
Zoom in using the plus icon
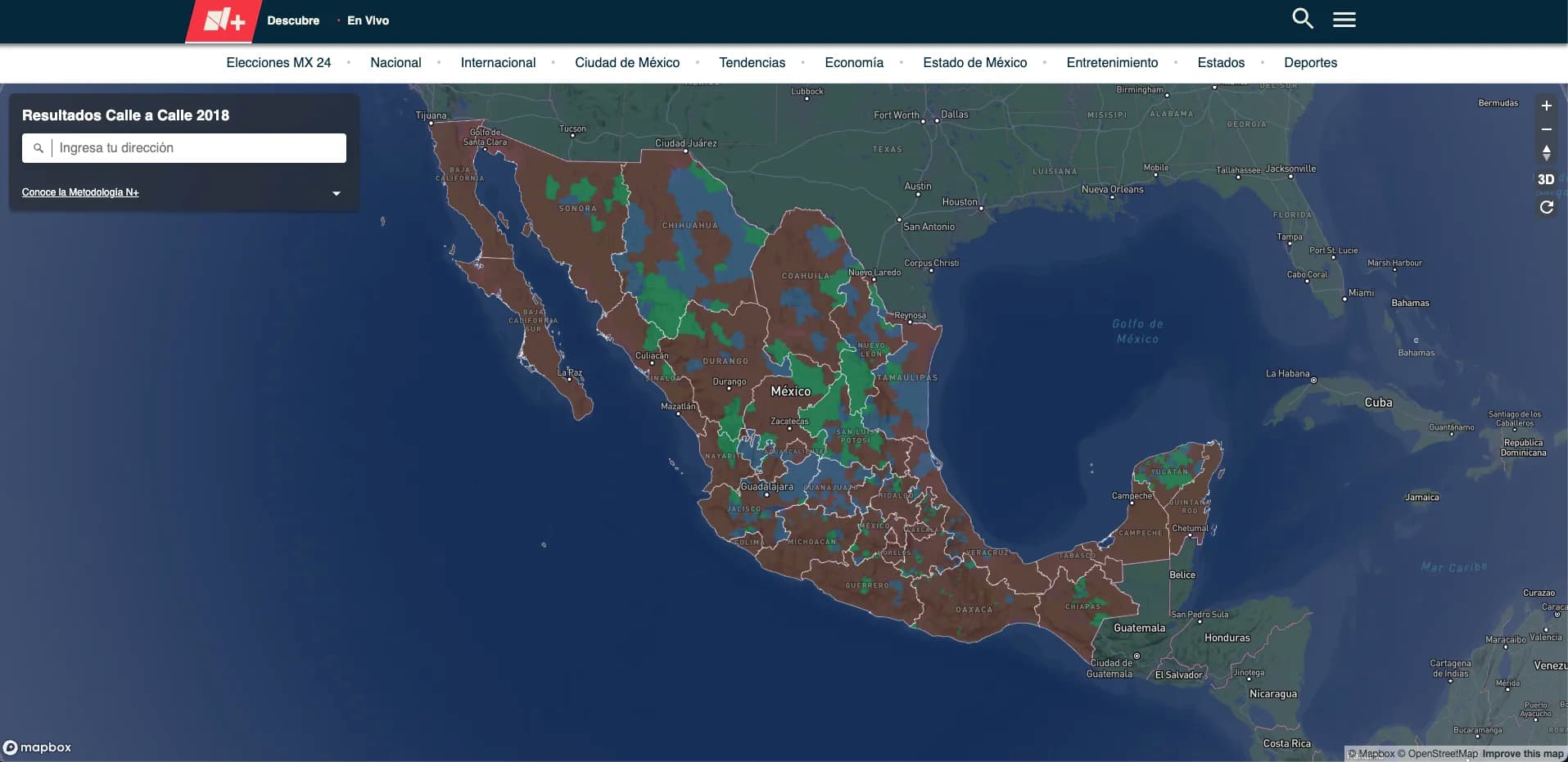point(1547,105)
